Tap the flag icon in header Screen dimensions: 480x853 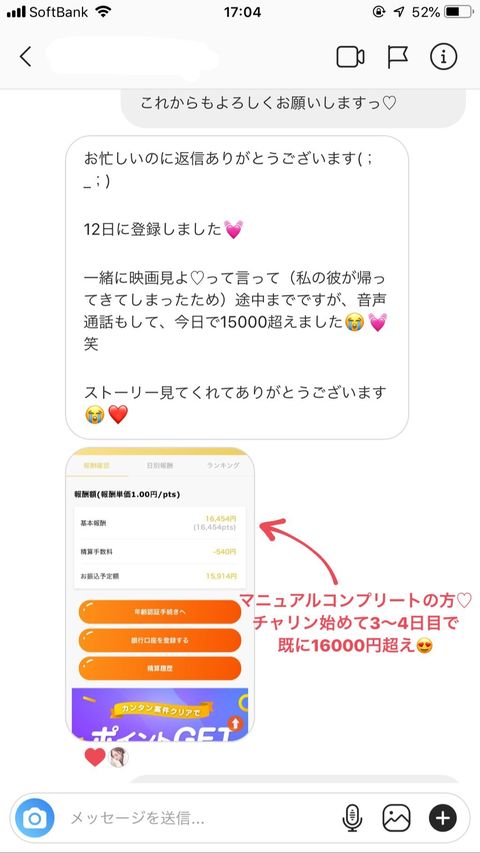pyautogui.click(x=398, y=57)
